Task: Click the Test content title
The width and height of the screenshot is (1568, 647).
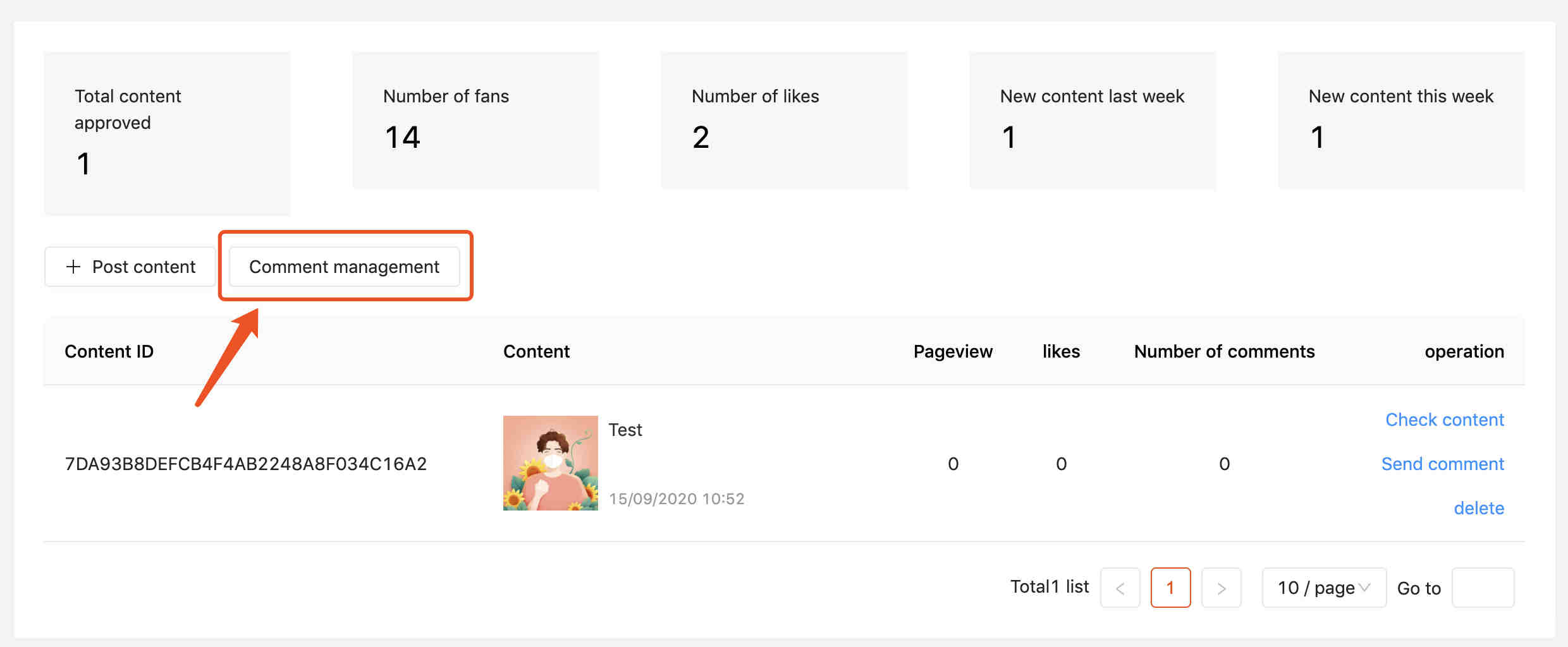Action: (x=625, y=430)
